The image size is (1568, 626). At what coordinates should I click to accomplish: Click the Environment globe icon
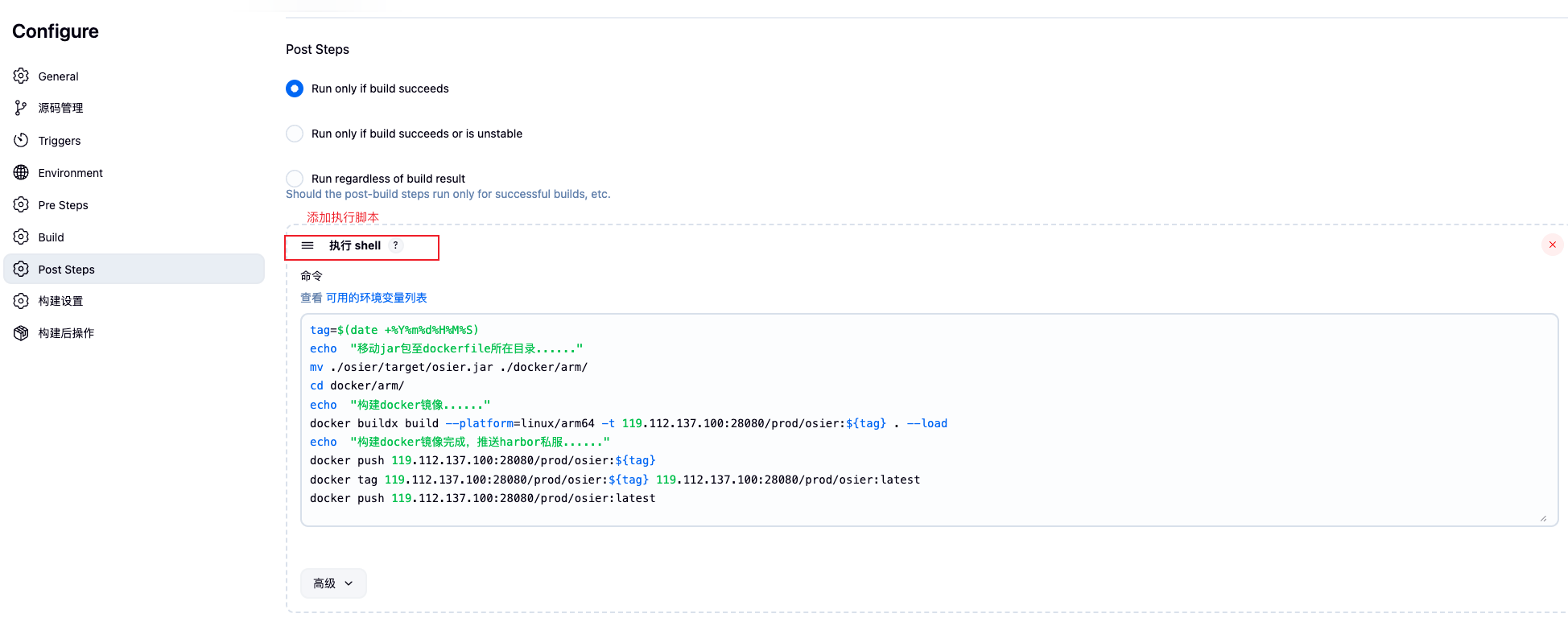pos(21,172)
